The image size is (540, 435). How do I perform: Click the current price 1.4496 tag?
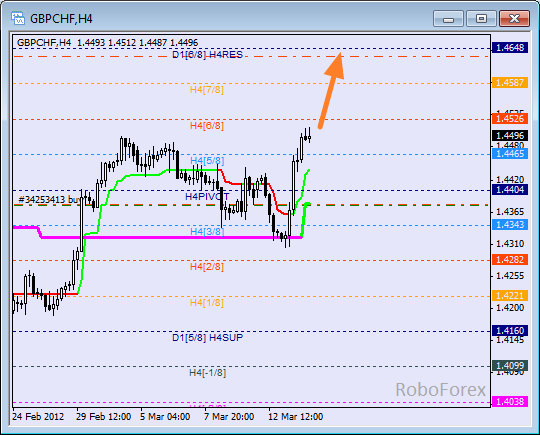(x=510, y=136)
